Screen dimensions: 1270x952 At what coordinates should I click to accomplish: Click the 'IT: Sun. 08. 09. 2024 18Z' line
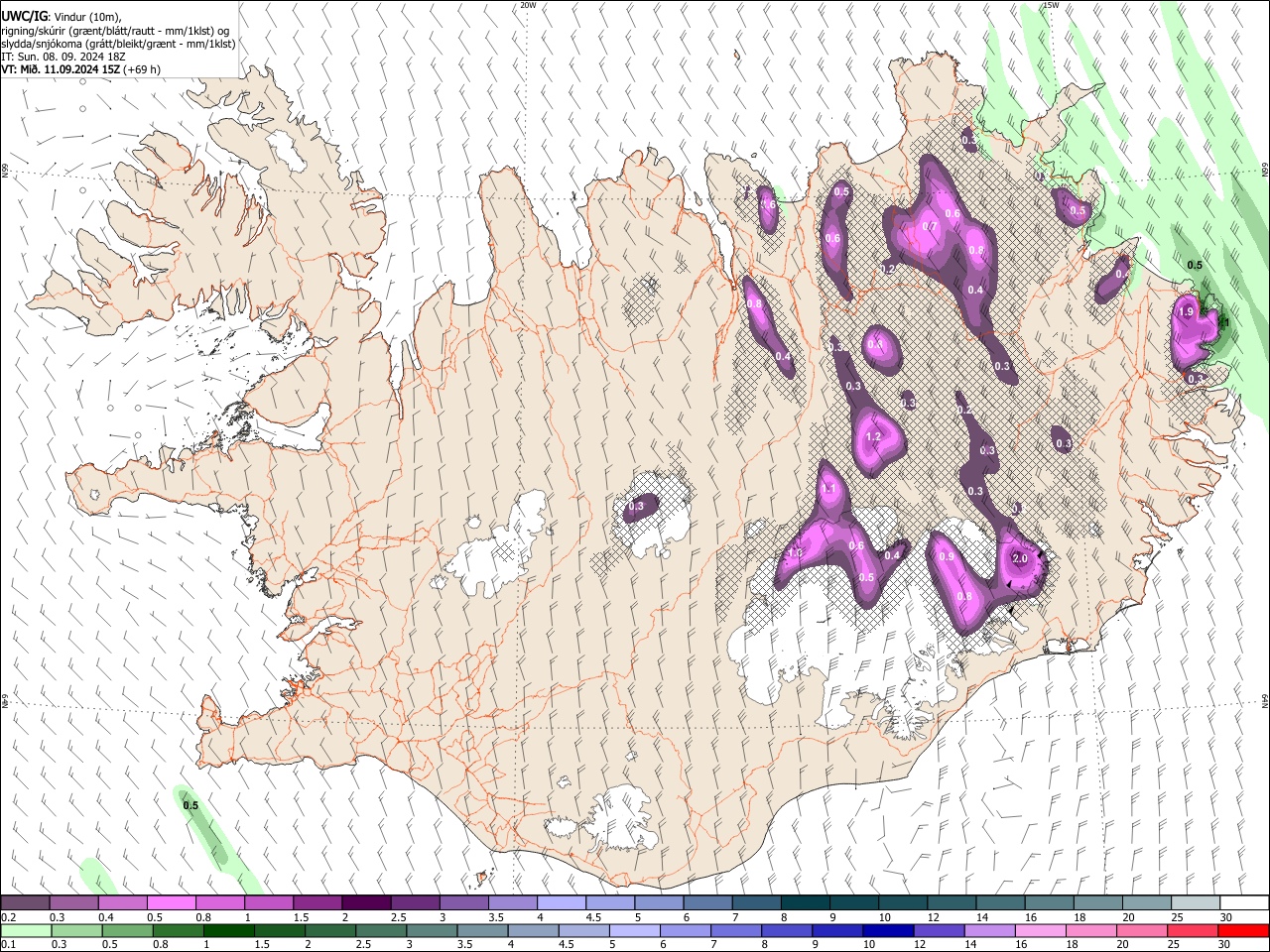coord(63,57)
